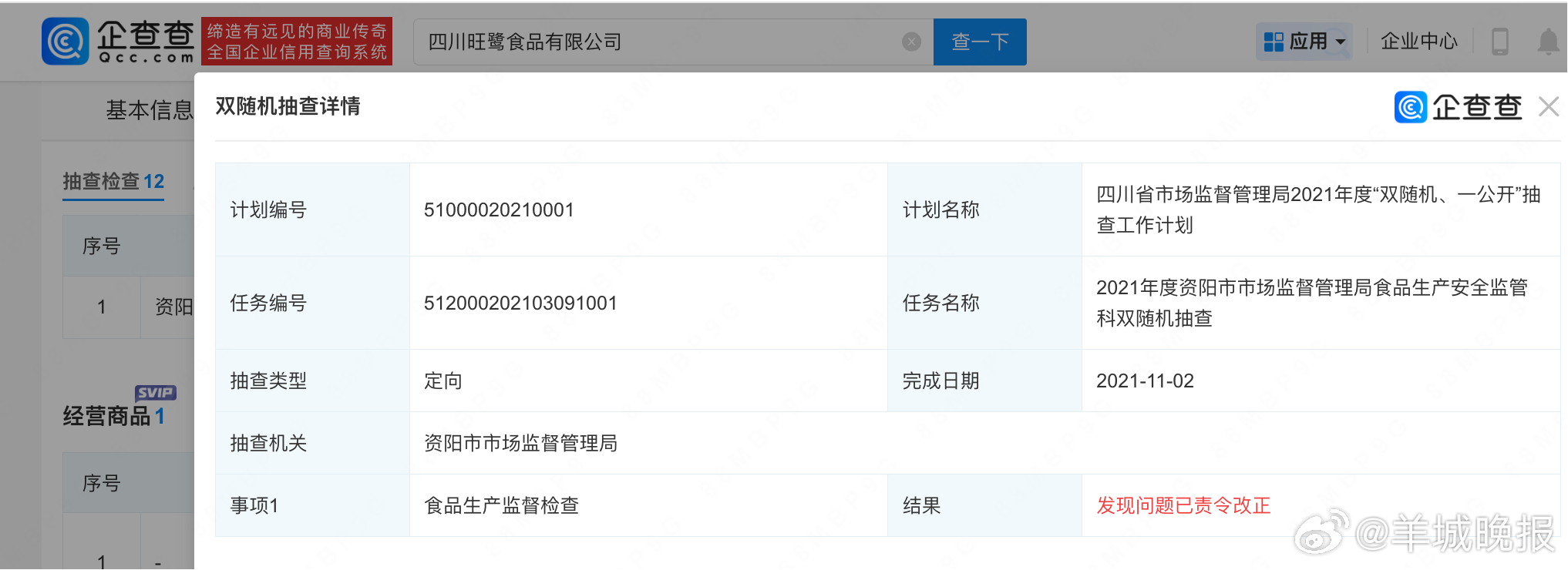Click the red slogan banner beside logo
This screenshot has height=570, width=1568.
pos(297,41)
